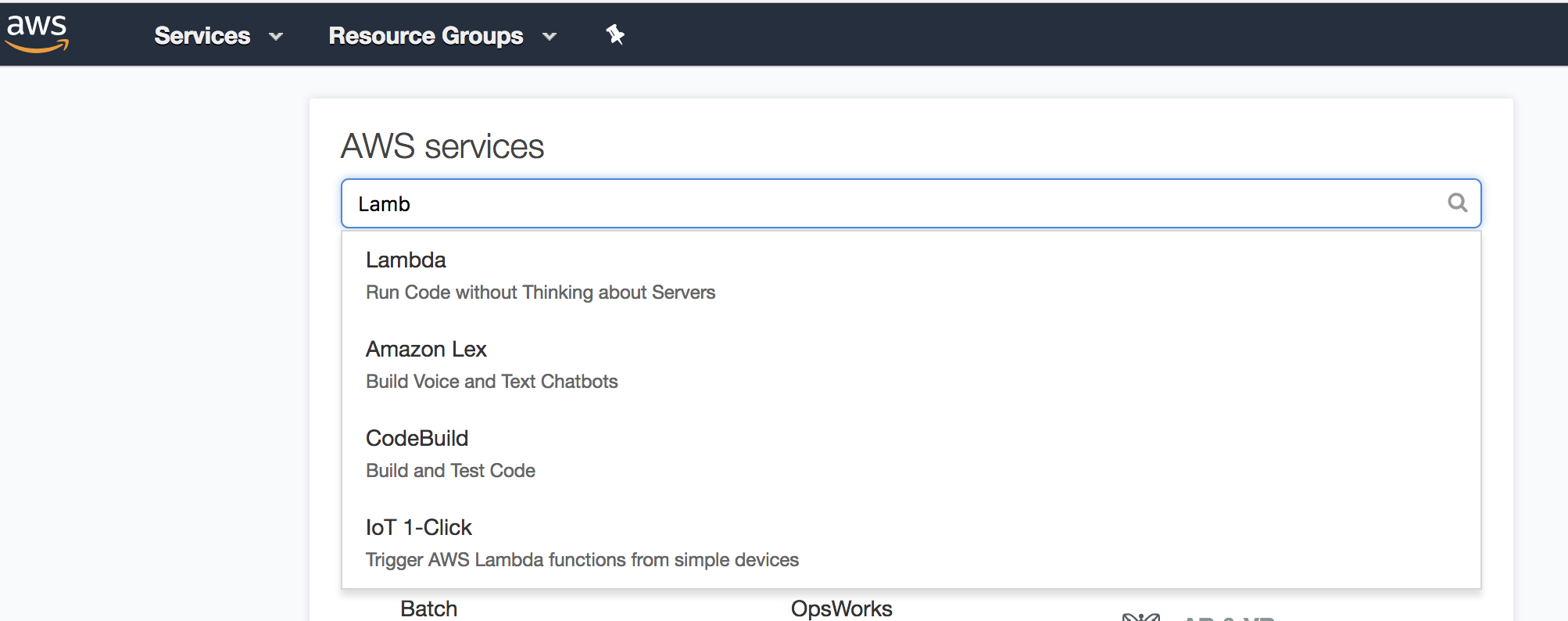Select Lambda from search results
The height and width of the screenshot is (621, 1568).
(x=406, y=260)
